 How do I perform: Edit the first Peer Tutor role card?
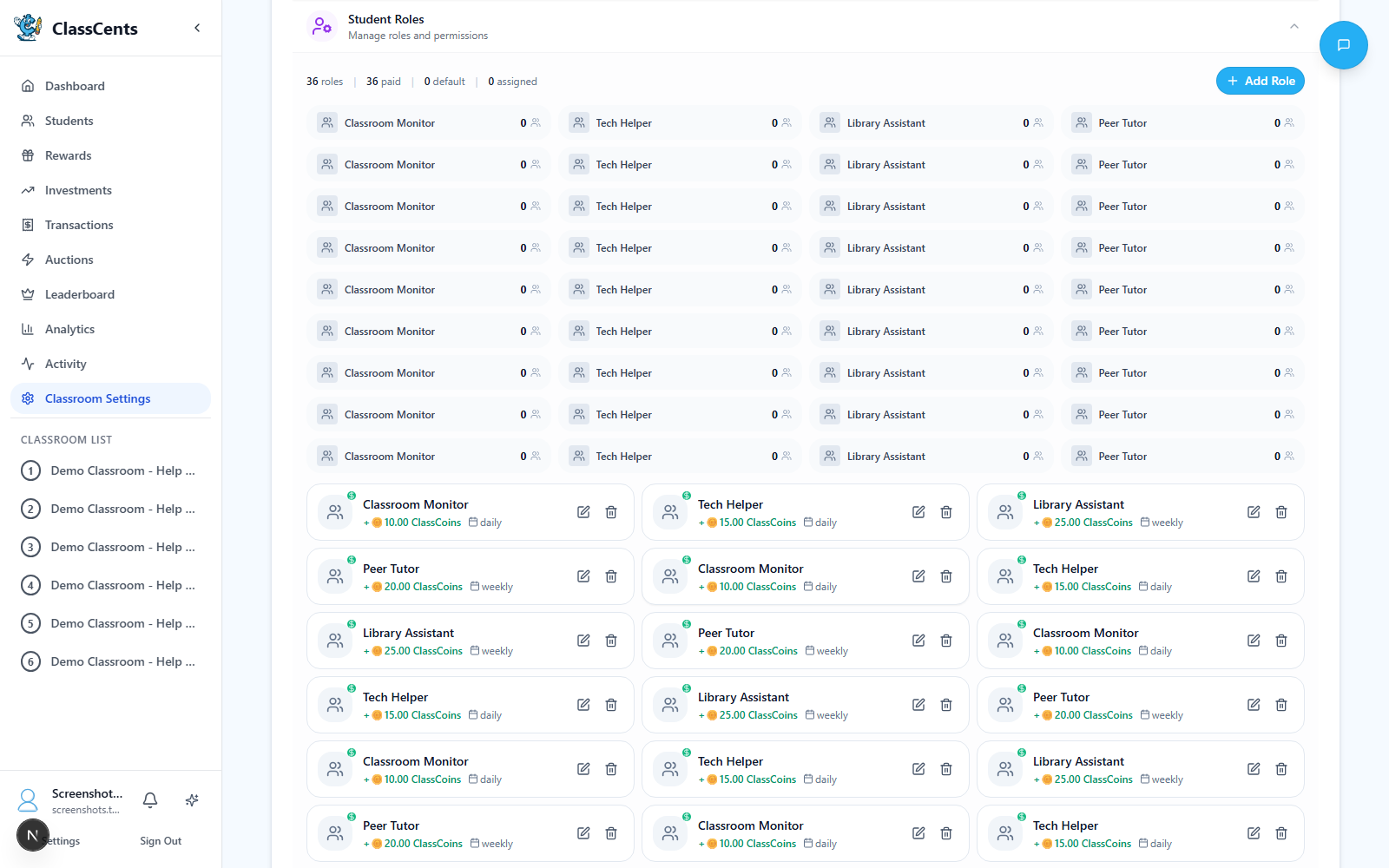[583, 576]
